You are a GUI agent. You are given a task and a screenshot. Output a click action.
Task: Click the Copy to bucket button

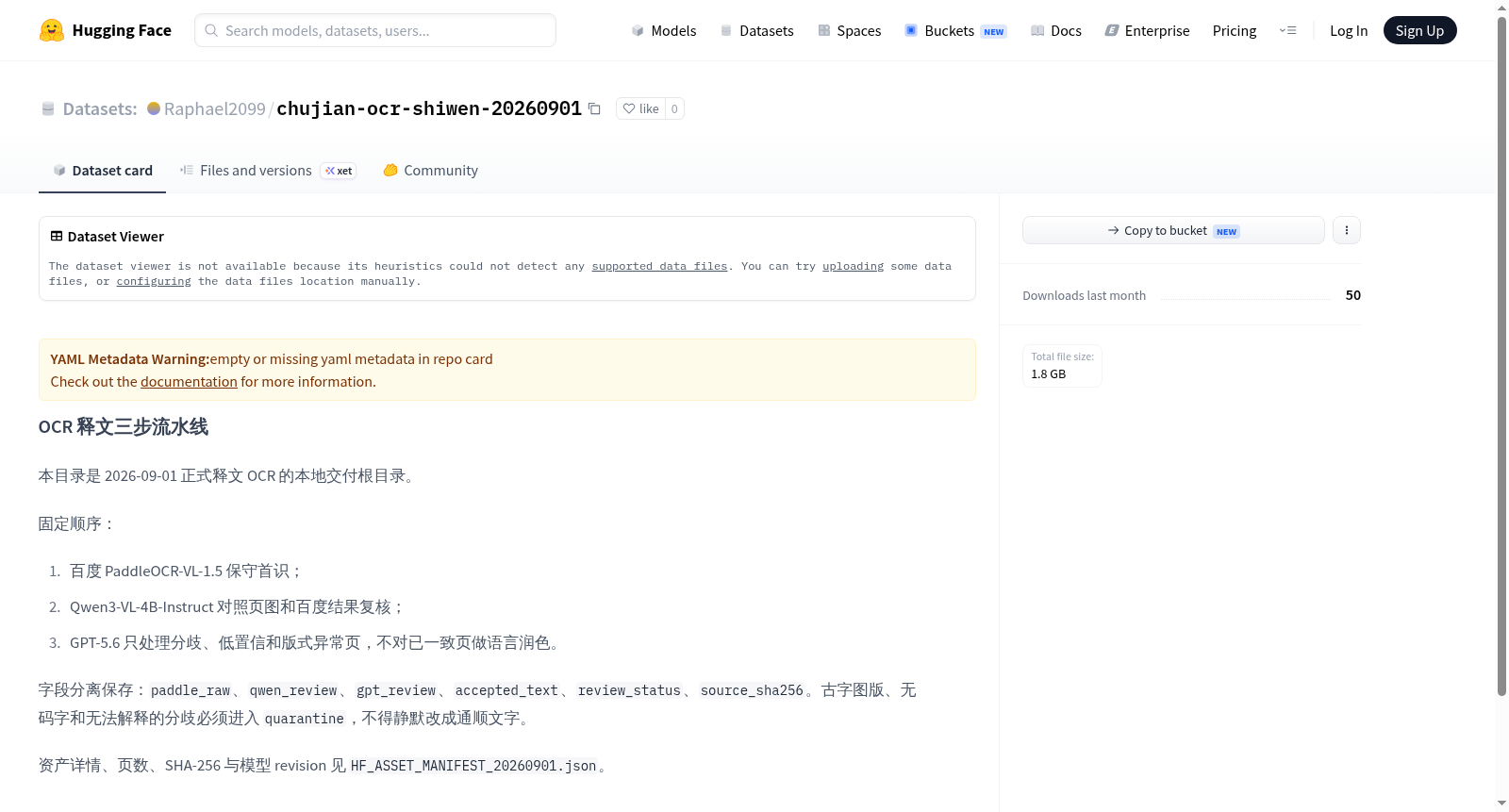1173,230
